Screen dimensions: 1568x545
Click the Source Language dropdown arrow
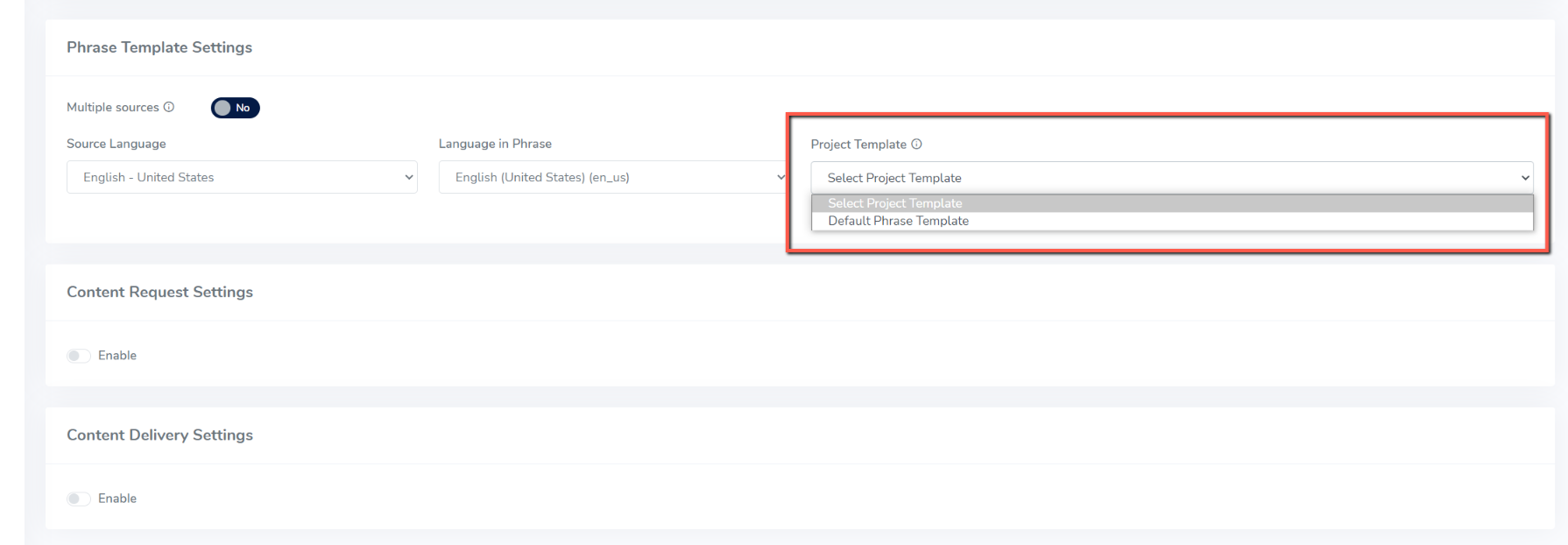(408, 177)
